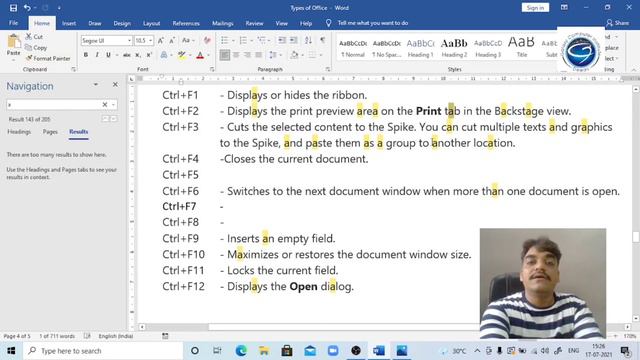Toggle Bold formatting

pyautogui.click(x=86, y=55)
